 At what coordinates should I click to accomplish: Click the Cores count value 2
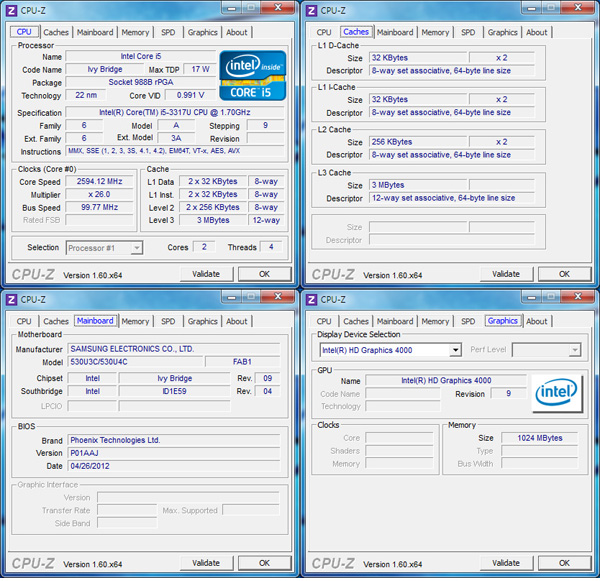204,247
